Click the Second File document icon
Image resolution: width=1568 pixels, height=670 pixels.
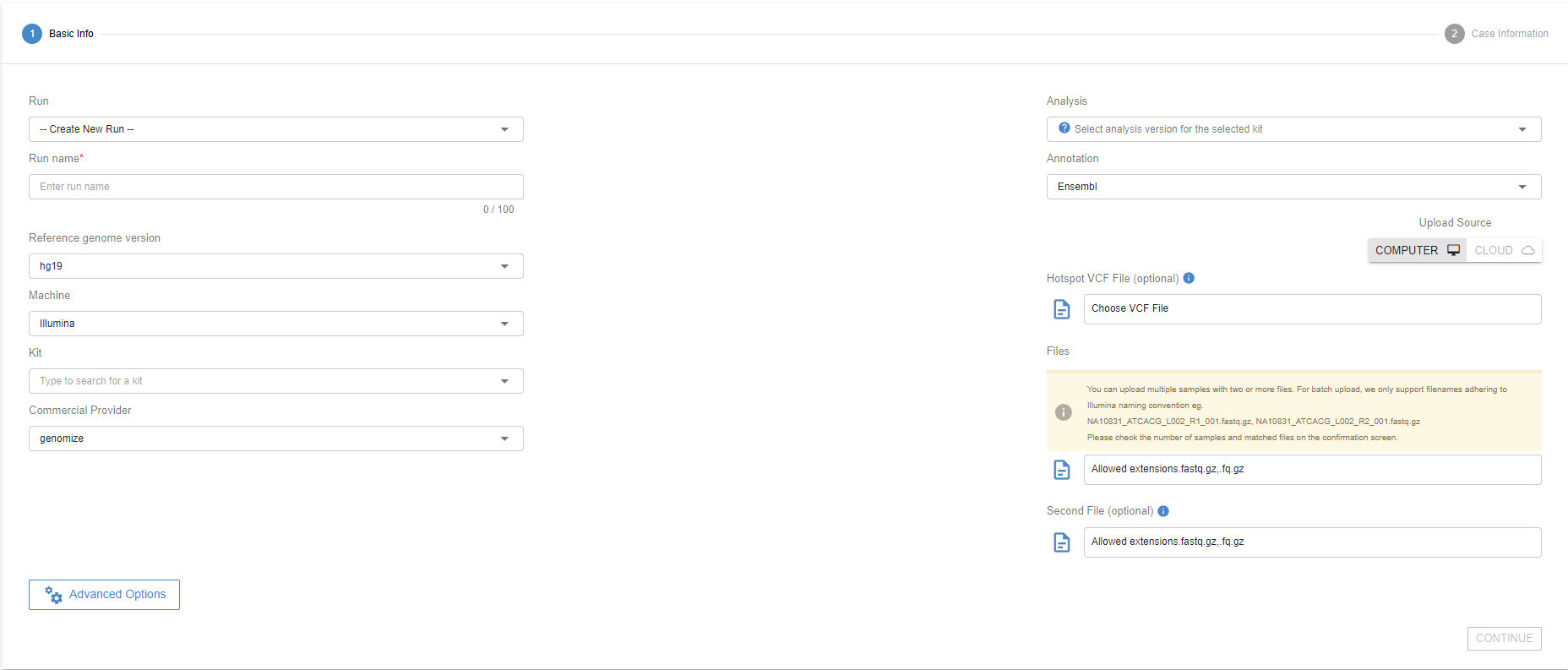[x=1062, y=542]
